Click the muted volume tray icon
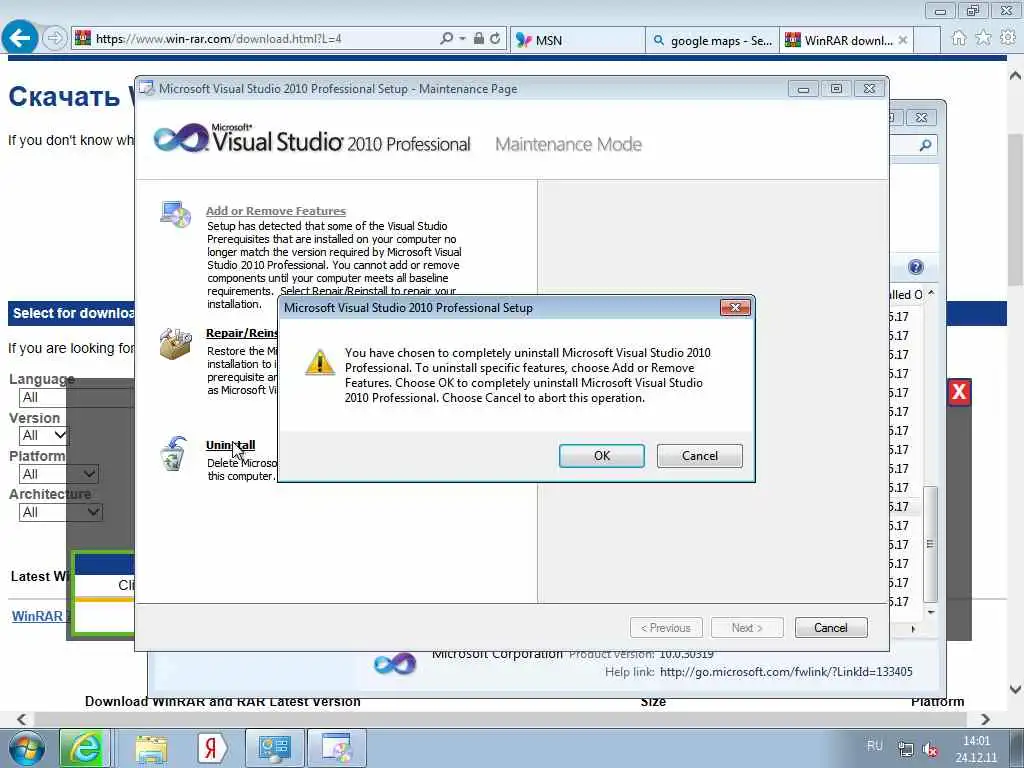Screen dimensions: 1024x768 pyautogui.click(x=930, y=750)
